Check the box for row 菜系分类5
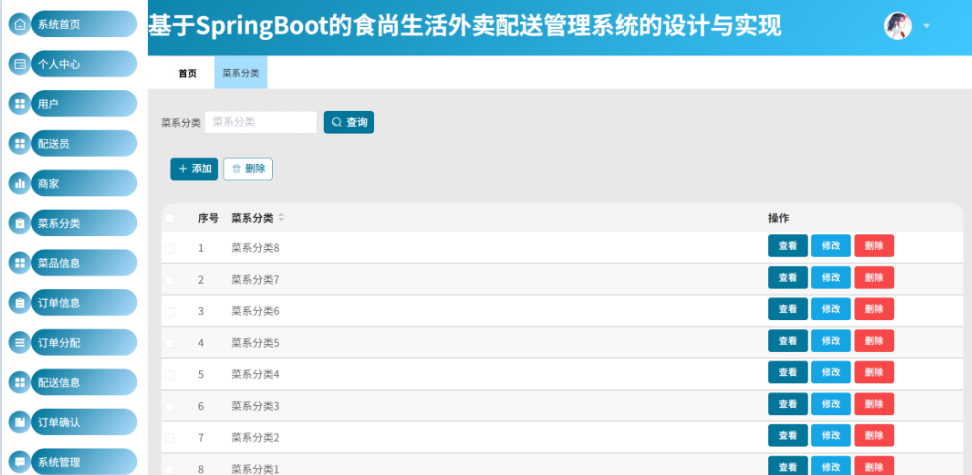 (x=169, y=343)
